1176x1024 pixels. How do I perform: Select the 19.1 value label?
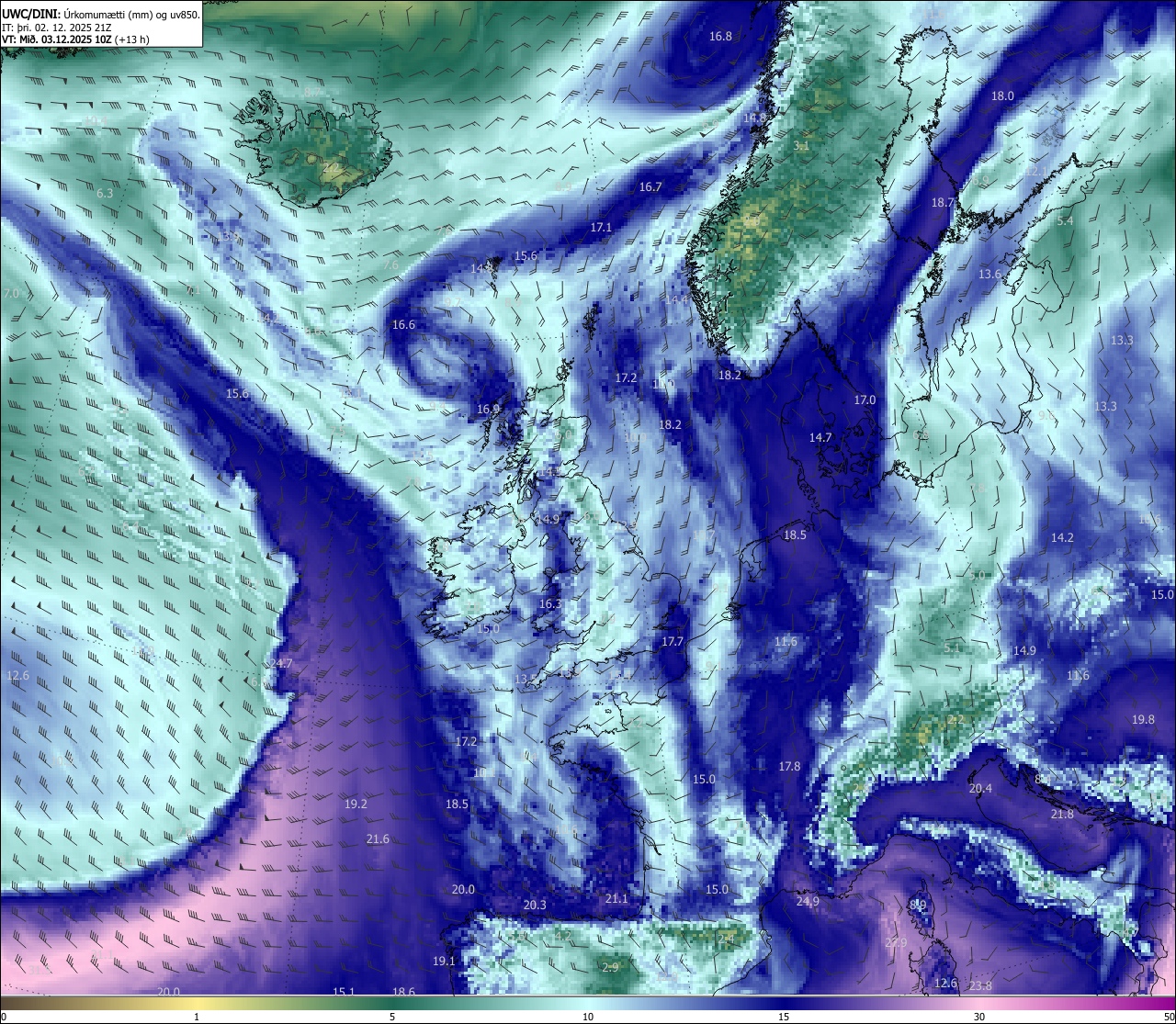point(444,962)
